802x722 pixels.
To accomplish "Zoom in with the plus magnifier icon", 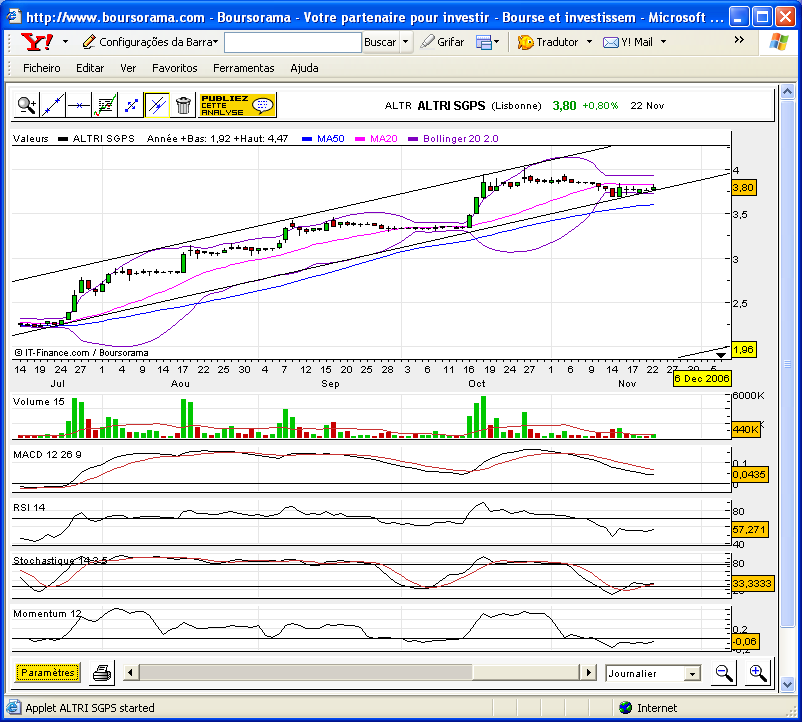I will 758,673.
